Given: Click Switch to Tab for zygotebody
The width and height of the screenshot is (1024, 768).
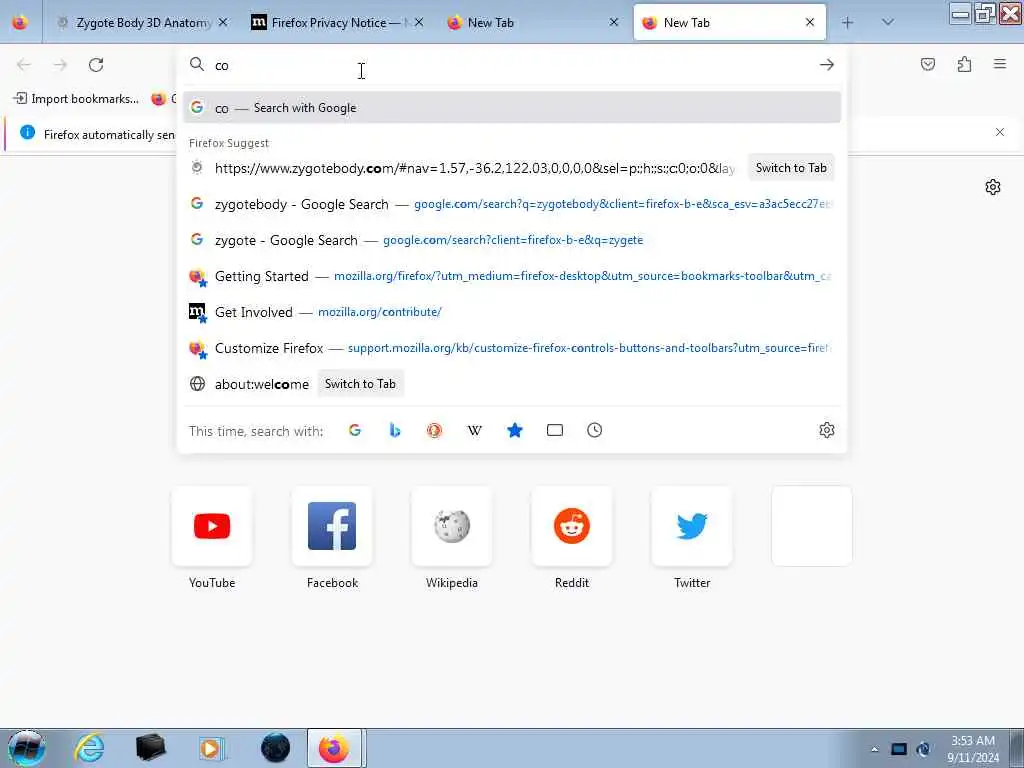Looking at the screenshot, I should 791,168.
